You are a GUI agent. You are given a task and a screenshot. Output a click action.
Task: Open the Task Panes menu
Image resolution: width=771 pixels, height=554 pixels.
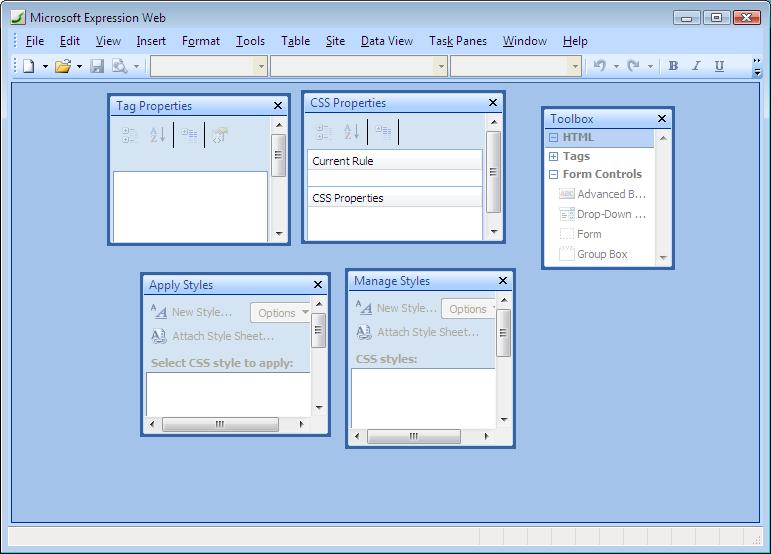tap(458, 41)
